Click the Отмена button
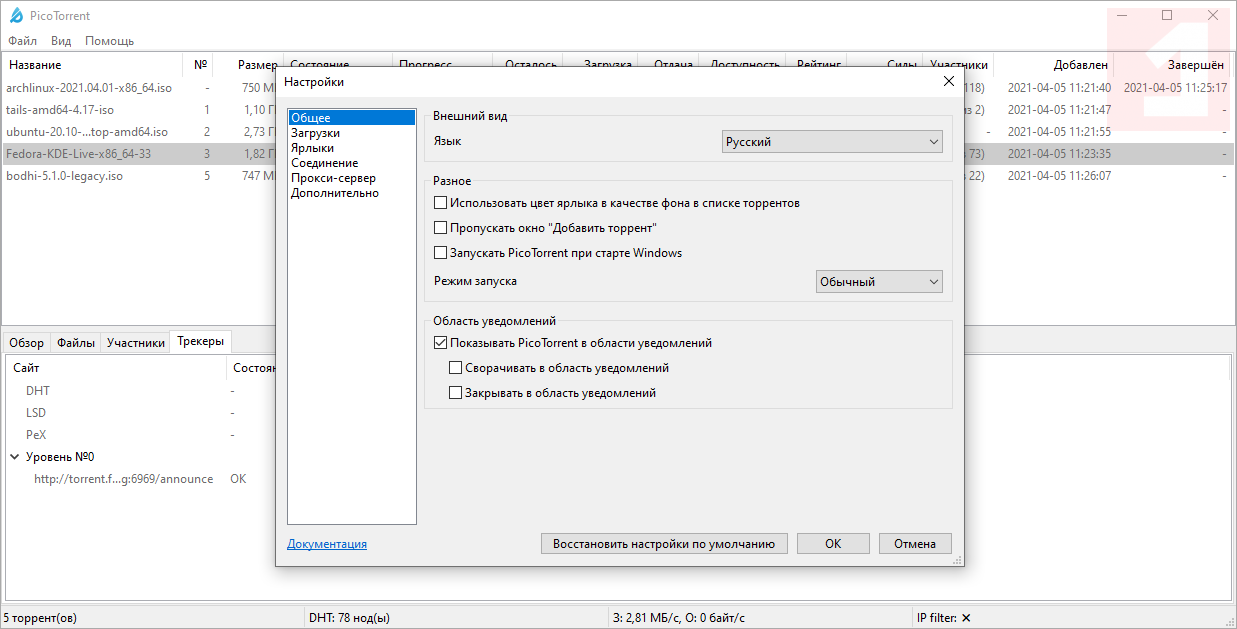 click(x=915, y=544)
